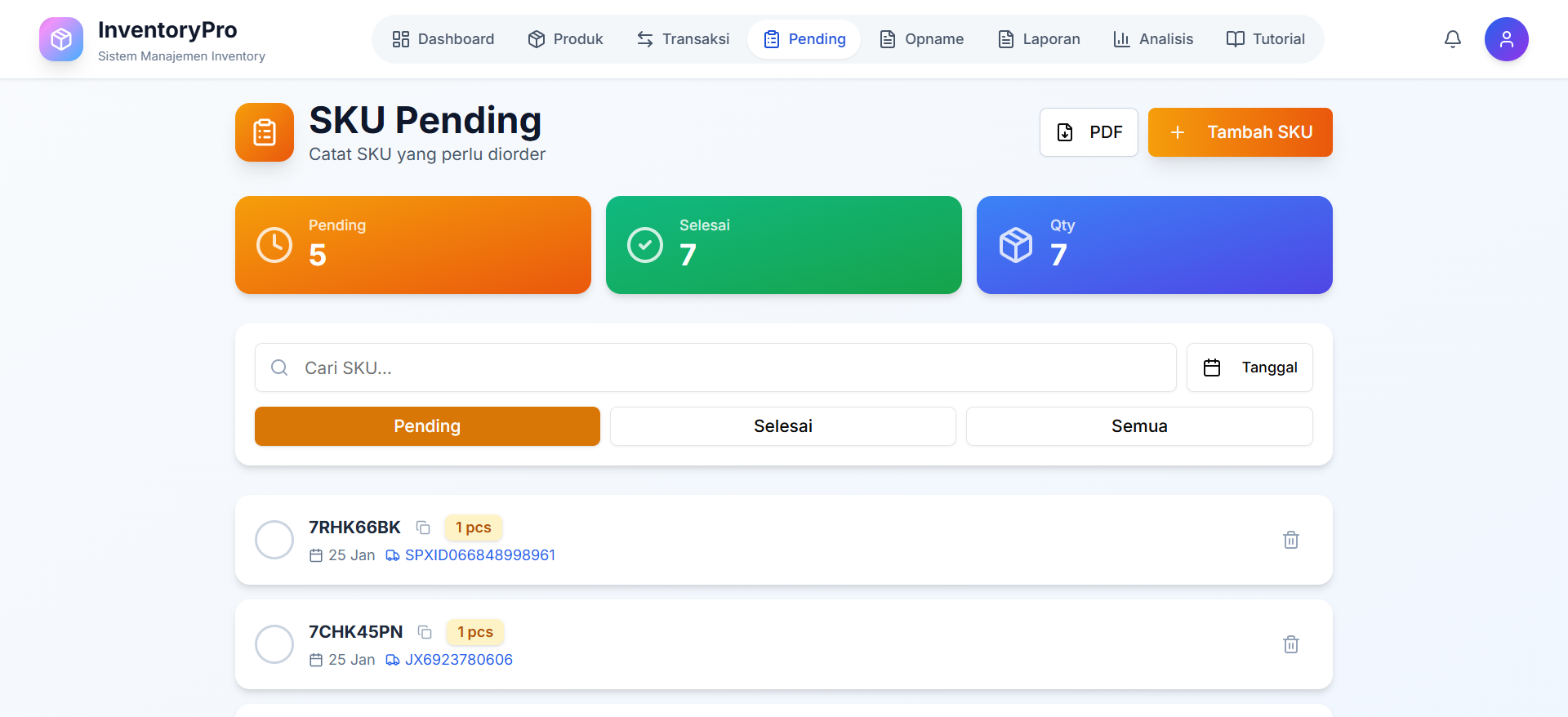1568x717 pixels.
Task: Click the InventoryPro cube logo
Action: pos(61,39)
